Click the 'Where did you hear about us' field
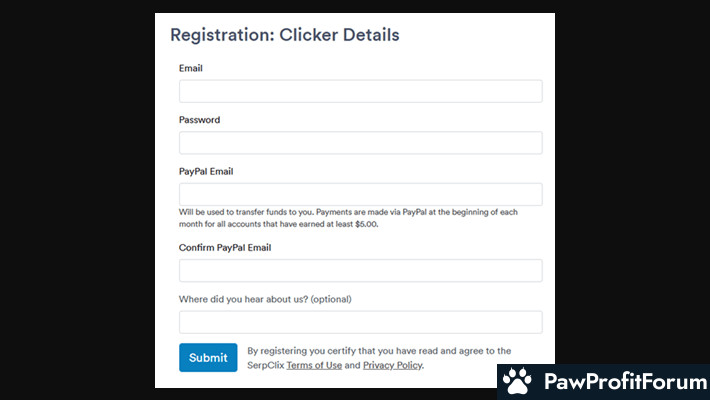710x400 pixels. 360,322
